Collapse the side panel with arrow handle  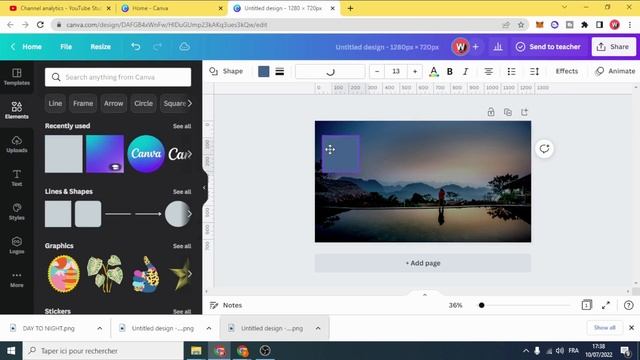point(204,188)
